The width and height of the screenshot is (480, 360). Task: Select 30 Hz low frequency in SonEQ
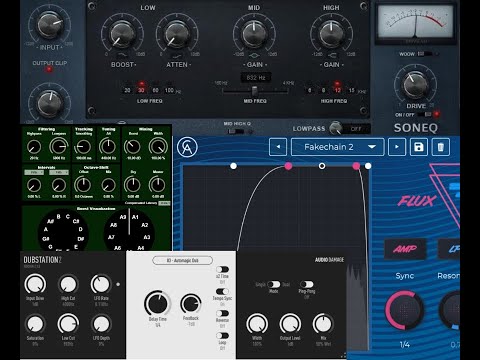tap(141, 90)
